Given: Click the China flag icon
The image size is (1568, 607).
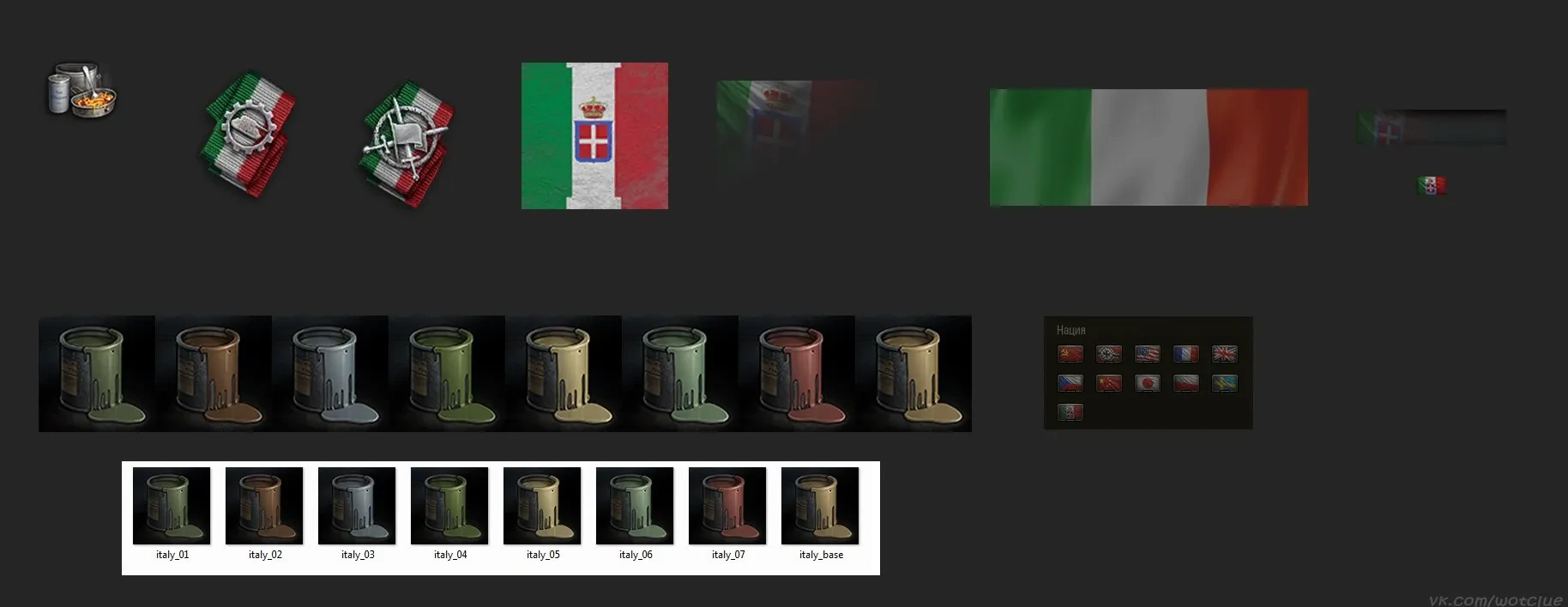Looking at the screenshot, I should (x=1108, y=383).
